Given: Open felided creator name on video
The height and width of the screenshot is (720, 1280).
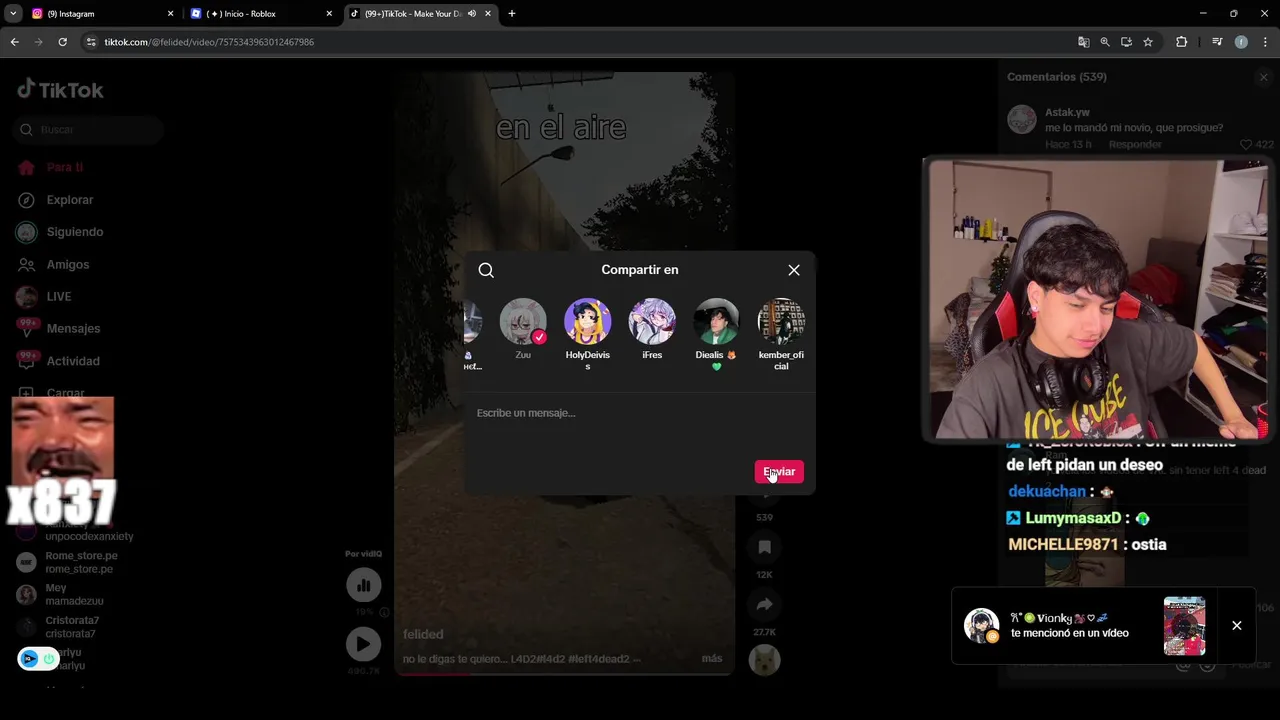Looking at the screenshot, I should pyautogui.click(x=423, y=634).
